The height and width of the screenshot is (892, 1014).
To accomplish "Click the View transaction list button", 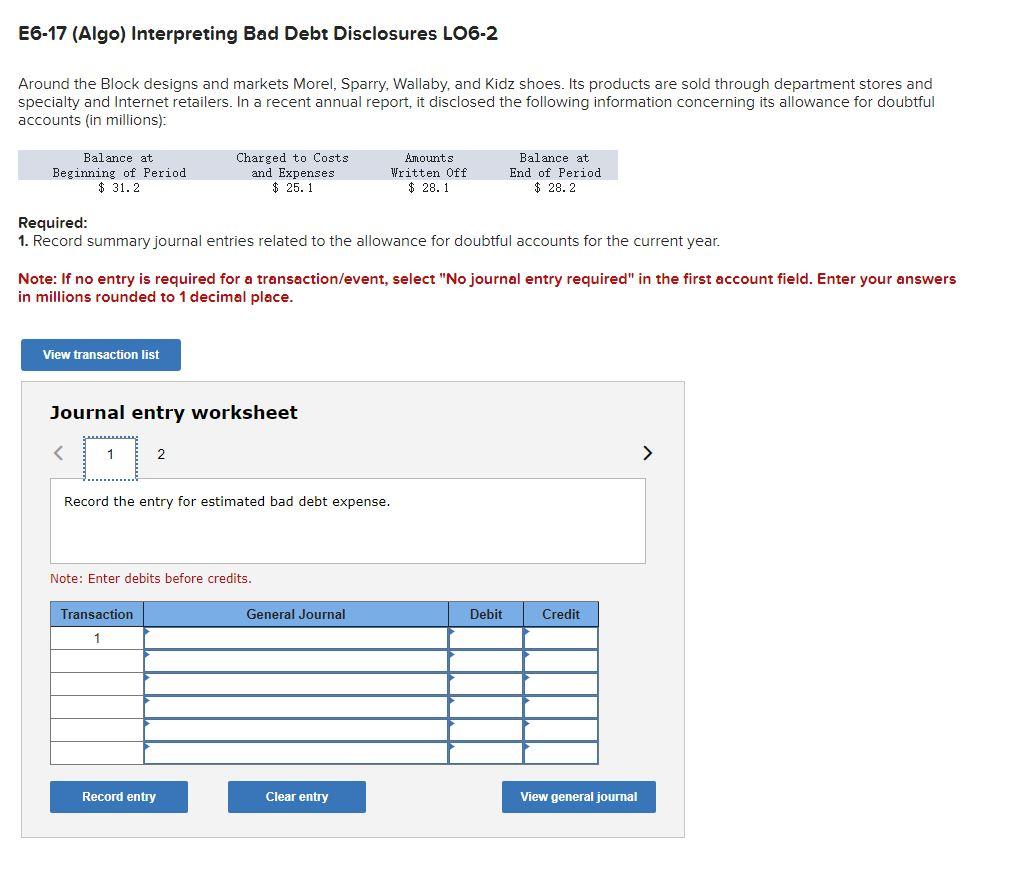I will click(x=100, y=355).
